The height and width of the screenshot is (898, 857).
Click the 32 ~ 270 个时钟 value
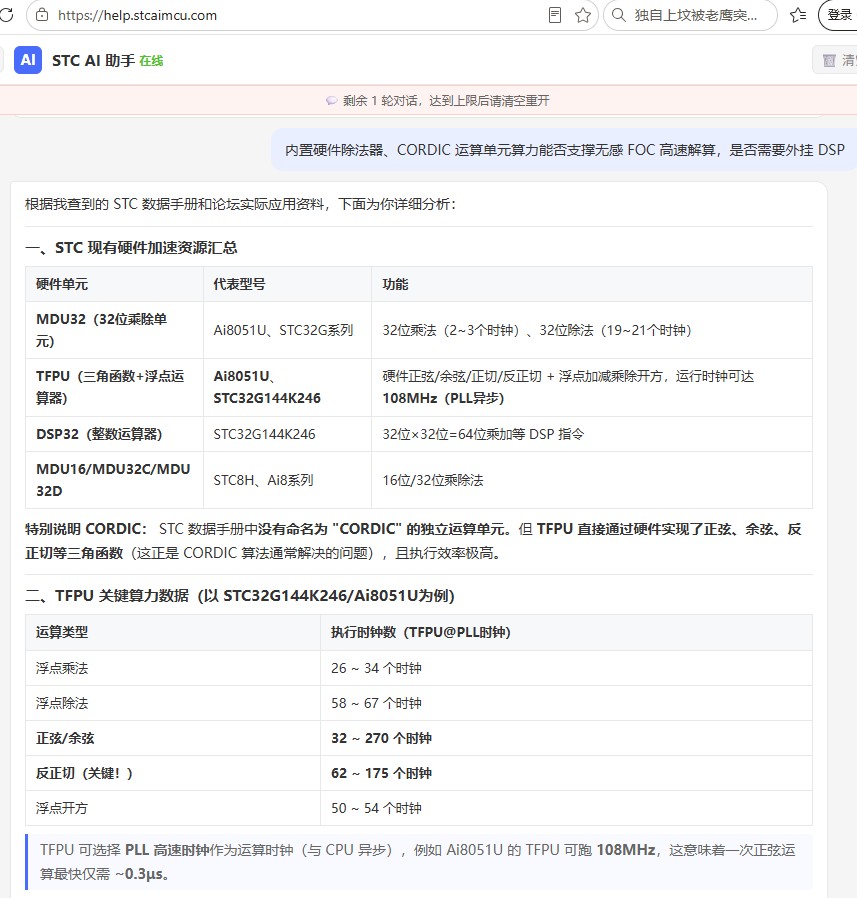382,738
